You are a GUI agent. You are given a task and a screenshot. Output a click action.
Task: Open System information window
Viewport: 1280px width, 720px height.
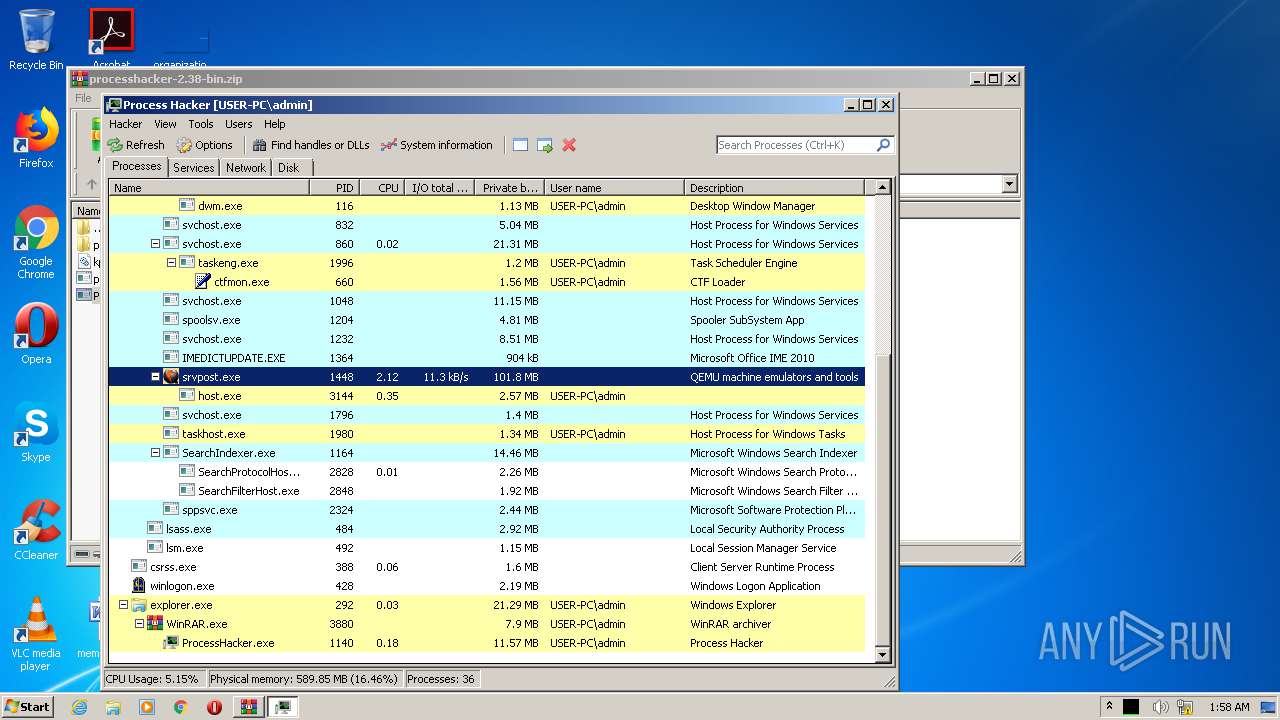(437, 145)
